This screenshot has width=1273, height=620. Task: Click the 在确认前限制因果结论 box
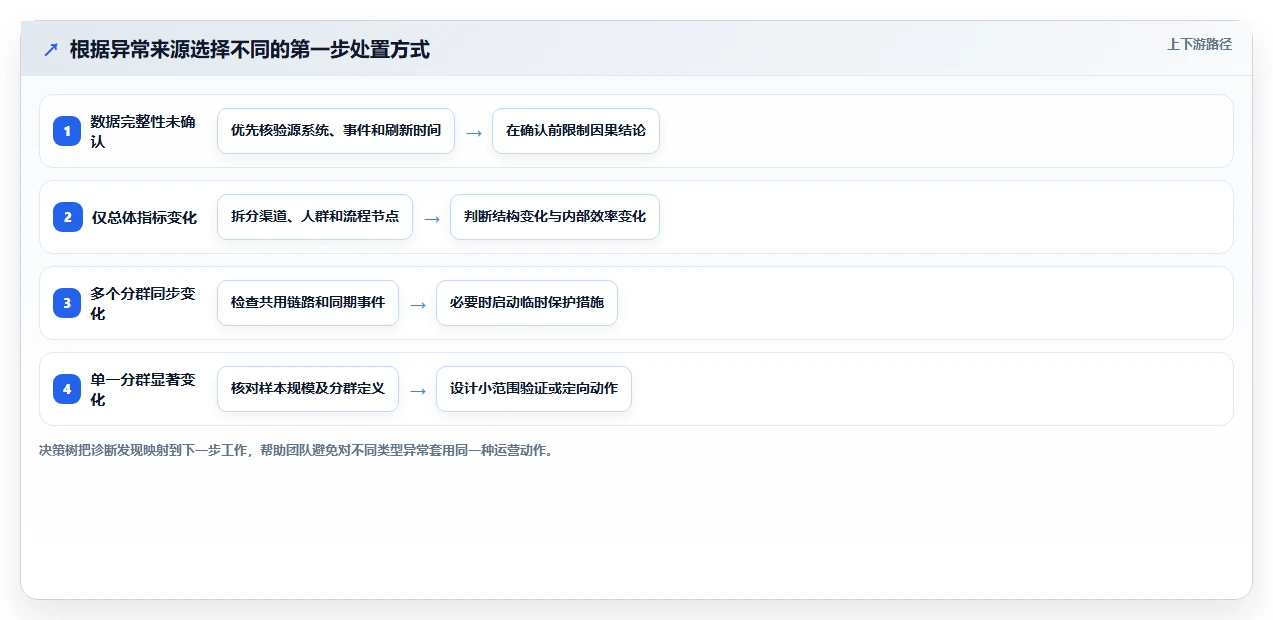coord(576,131)
